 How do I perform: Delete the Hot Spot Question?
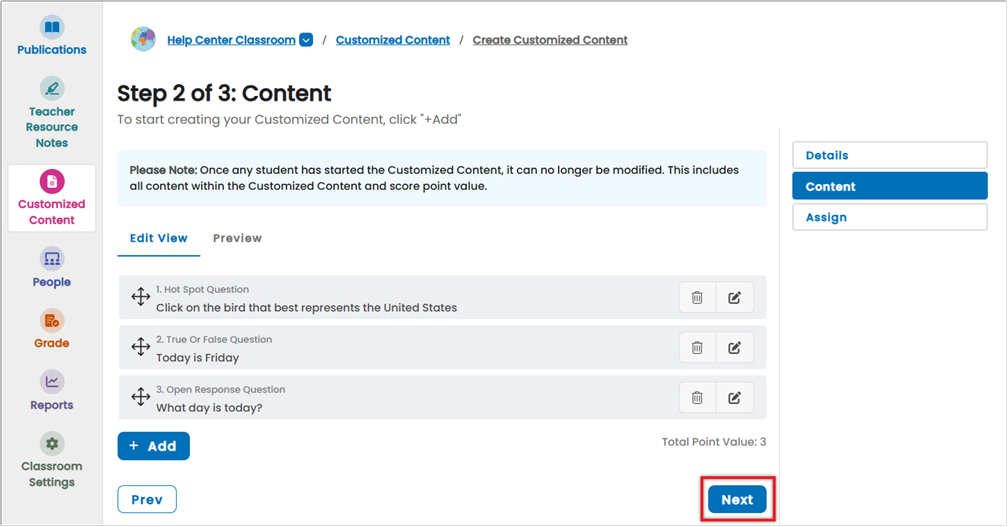point(697,298)
